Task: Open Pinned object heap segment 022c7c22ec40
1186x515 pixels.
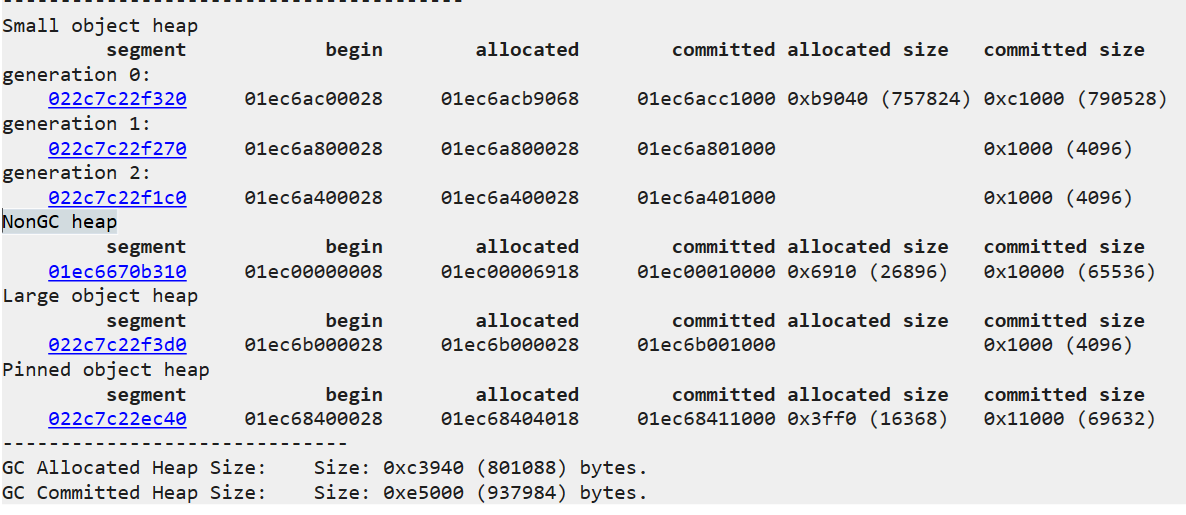Action: (117, 419)
